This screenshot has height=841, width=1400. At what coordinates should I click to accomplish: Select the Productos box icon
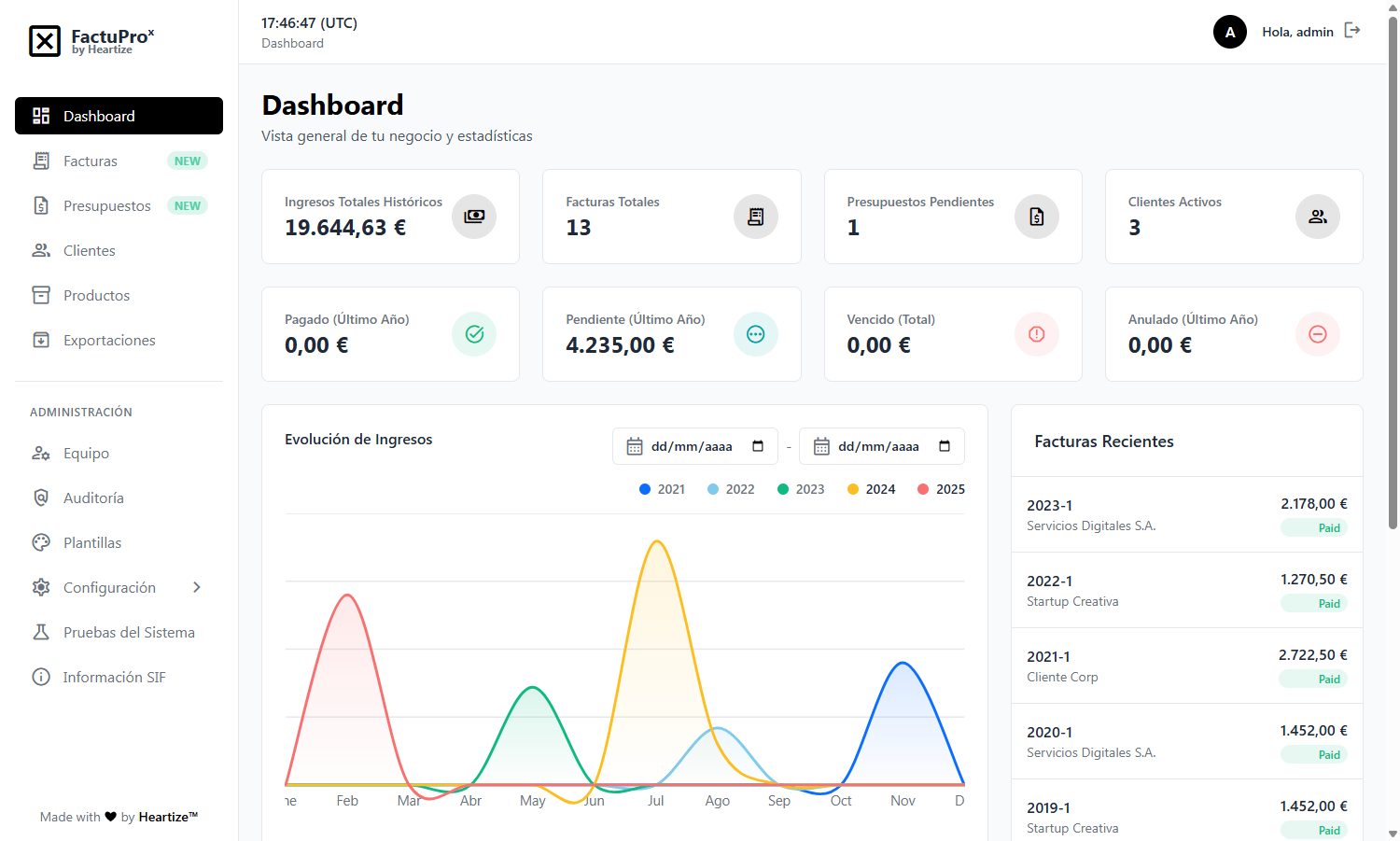(x=42, y=295)
